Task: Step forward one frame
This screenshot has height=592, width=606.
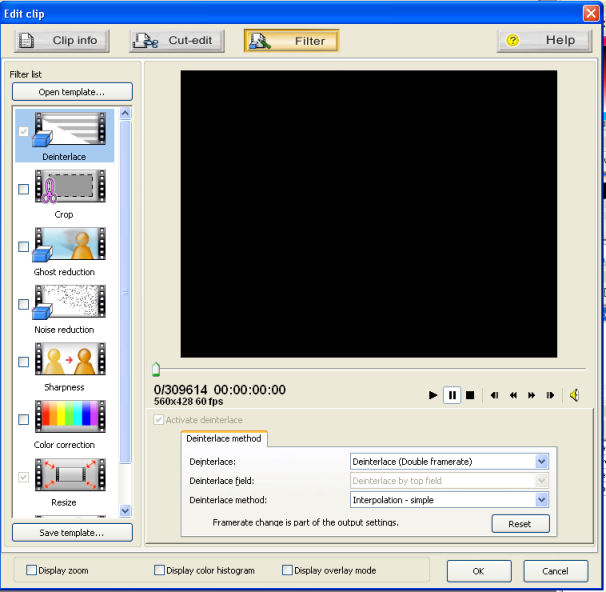Action: [x=550, y=395]
